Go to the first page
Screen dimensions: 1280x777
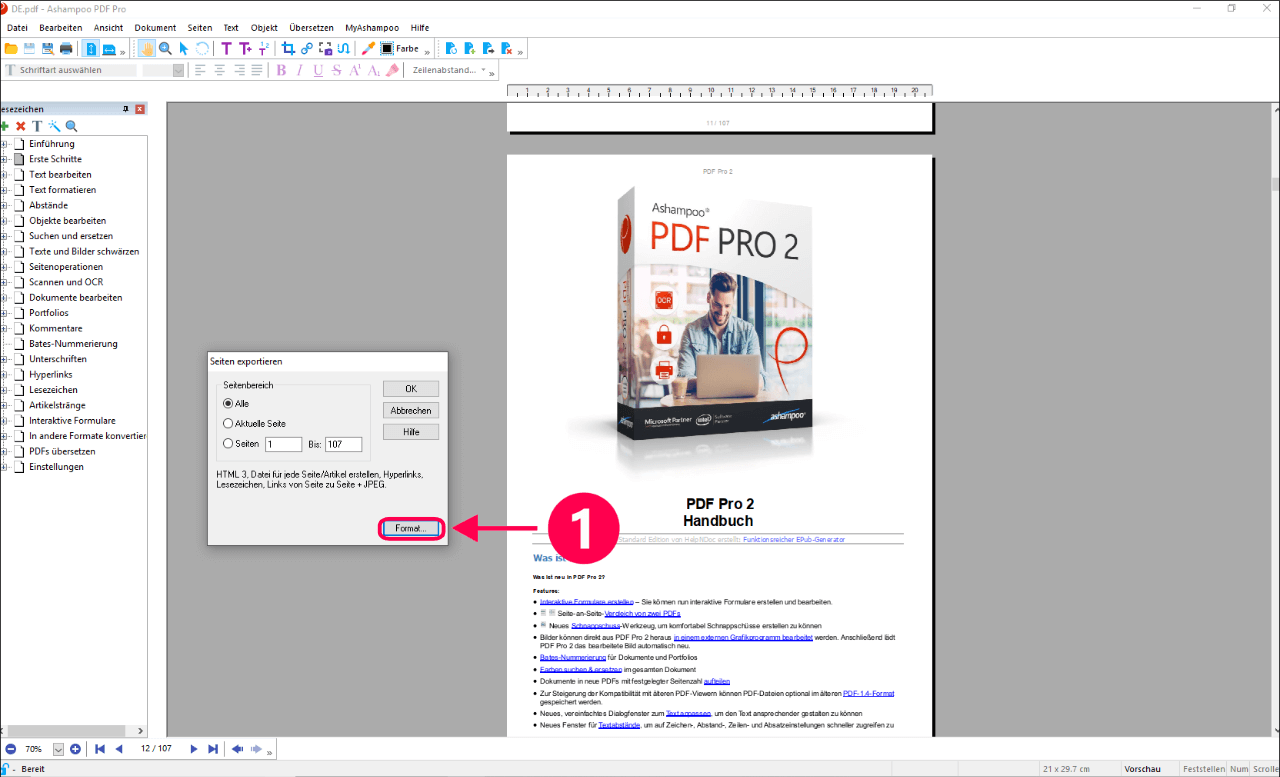click(100, 748)
